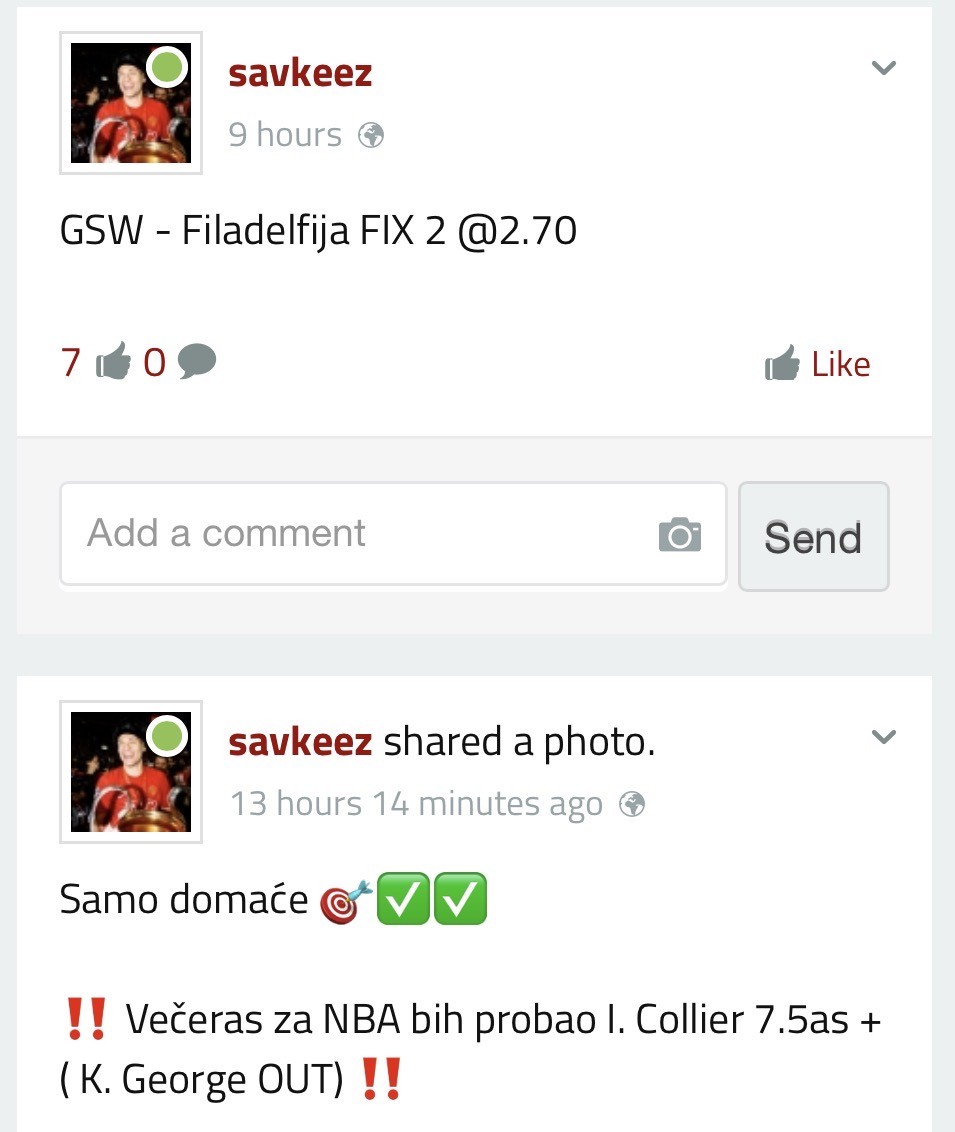View the 0 comments count
The width and height of the screenshot is (955, 1132).
pyautogui.click(x=154, y=362)
